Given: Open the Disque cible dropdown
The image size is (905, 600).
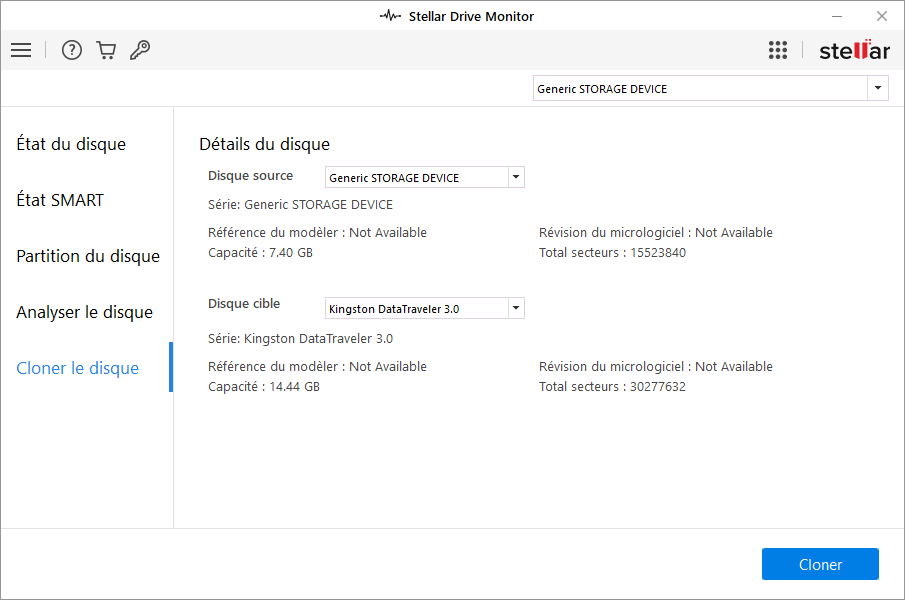Looking at the screenshot, I should [516, 308].
